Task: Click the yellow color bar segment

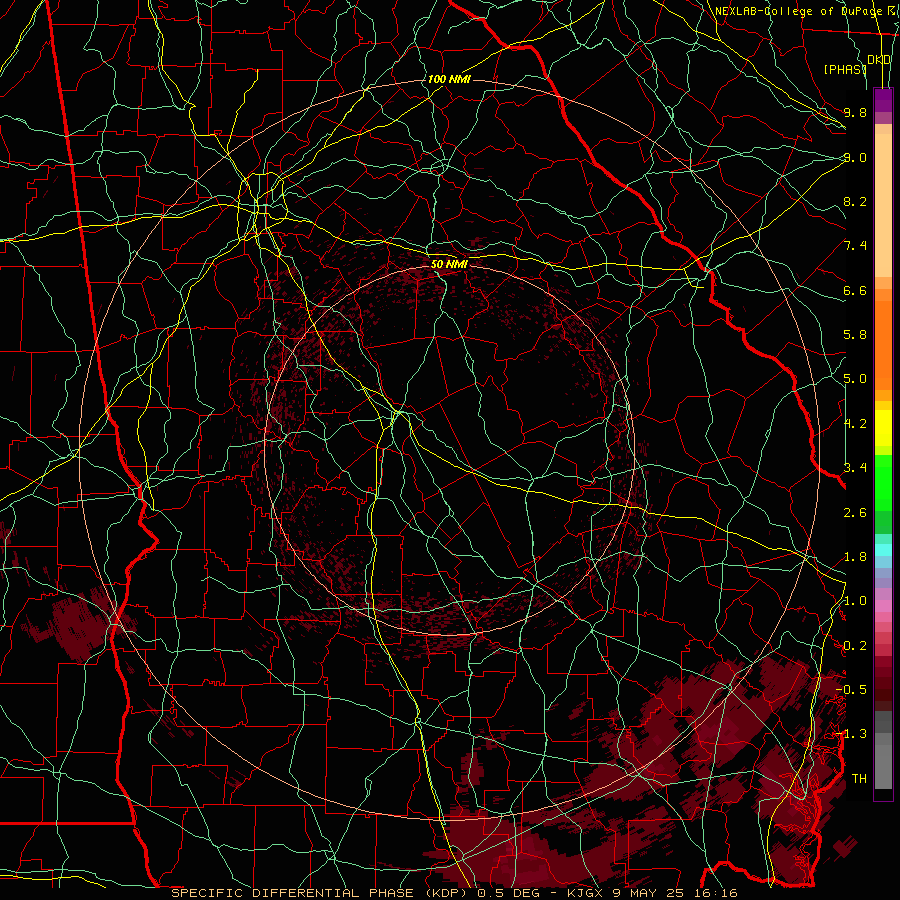Action: [883, 428]
